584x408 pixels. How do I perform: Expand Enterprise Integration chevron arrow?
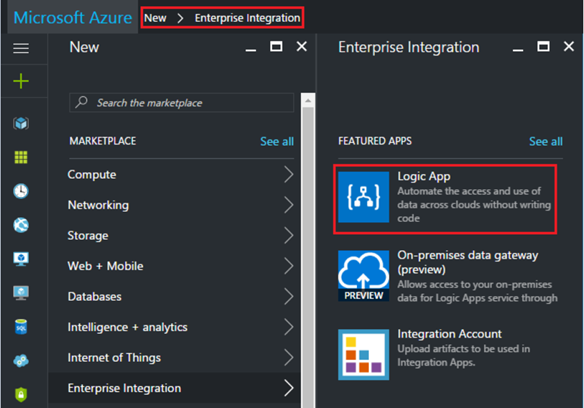(289, 388)
